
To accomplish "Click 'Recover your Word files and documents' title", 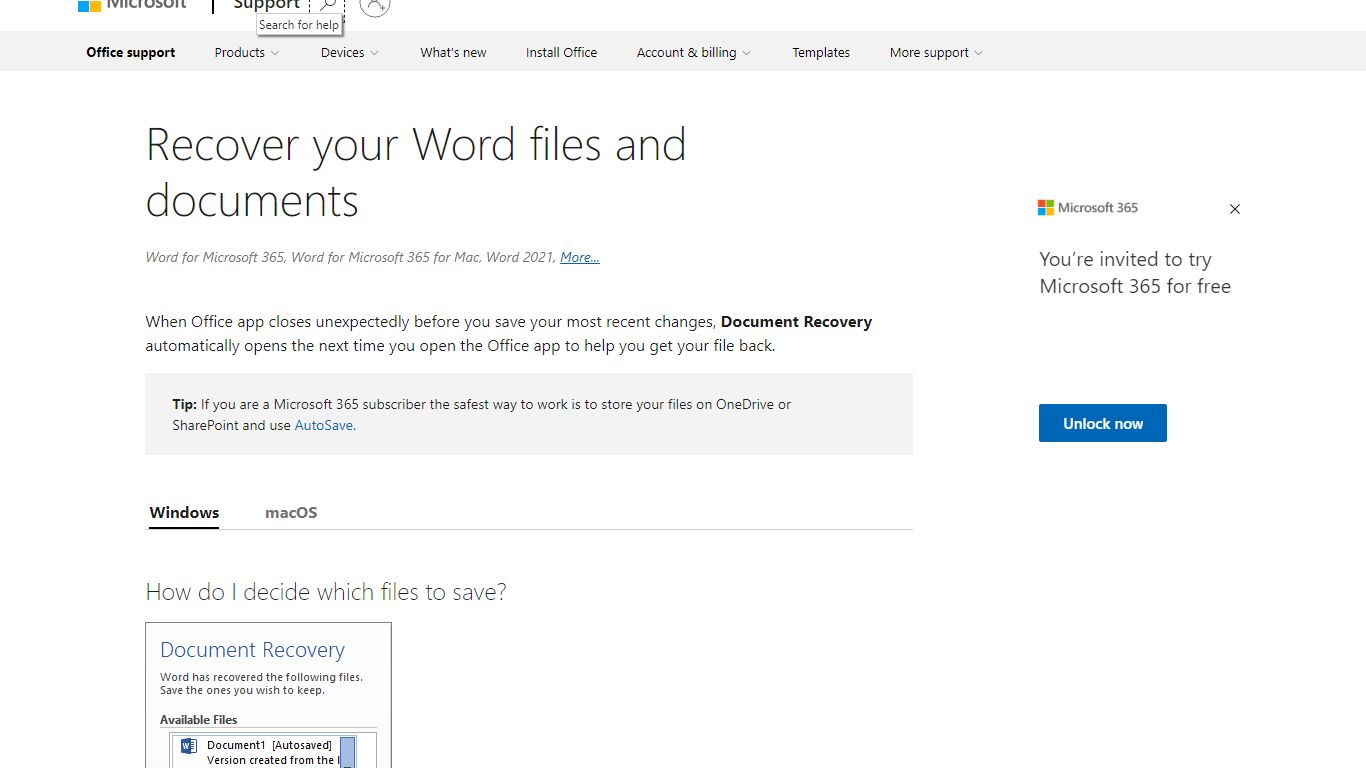I will coord(416,173).
